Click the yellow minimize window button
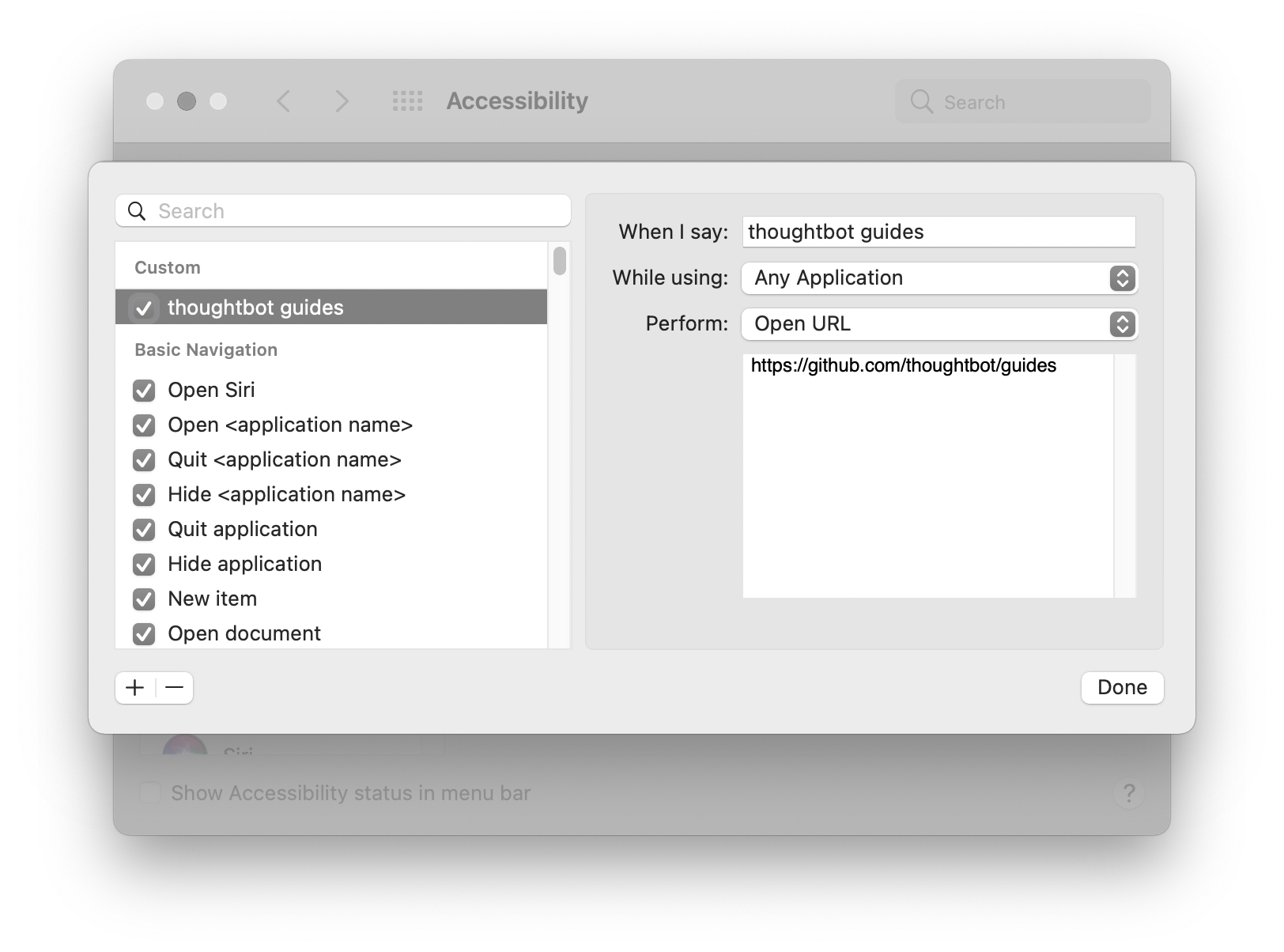The image size is (1284, 952). 187,101
